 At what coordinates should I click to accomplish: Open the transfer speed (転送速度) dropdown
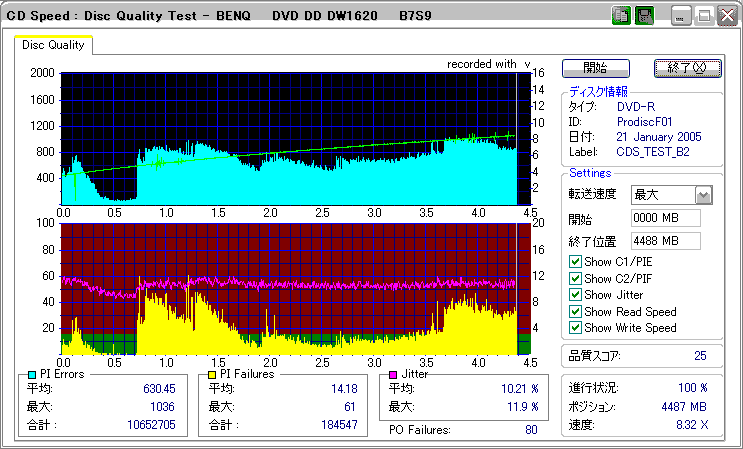[x=703, y=195]
